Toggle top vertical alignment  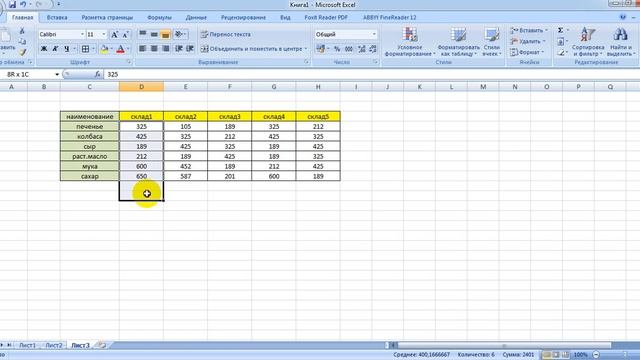142,34
